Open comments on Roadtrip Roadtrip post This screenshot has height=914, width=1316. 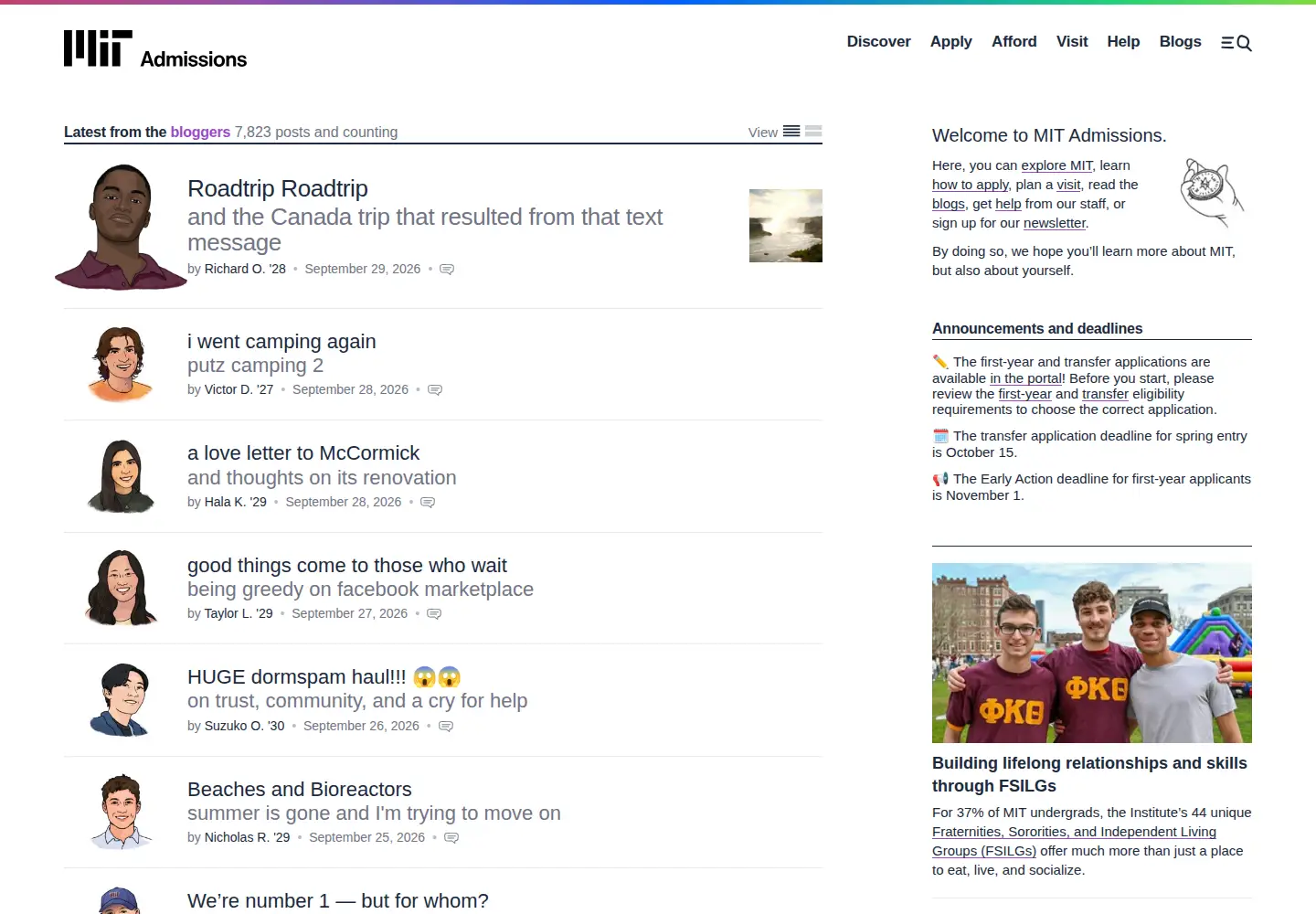click(x=447, y=270)
